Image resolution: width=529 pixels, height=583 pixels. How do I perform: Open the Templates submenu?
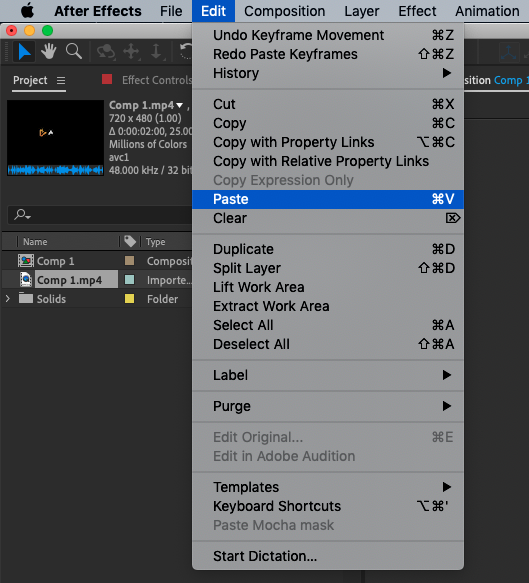coord(328,487)
